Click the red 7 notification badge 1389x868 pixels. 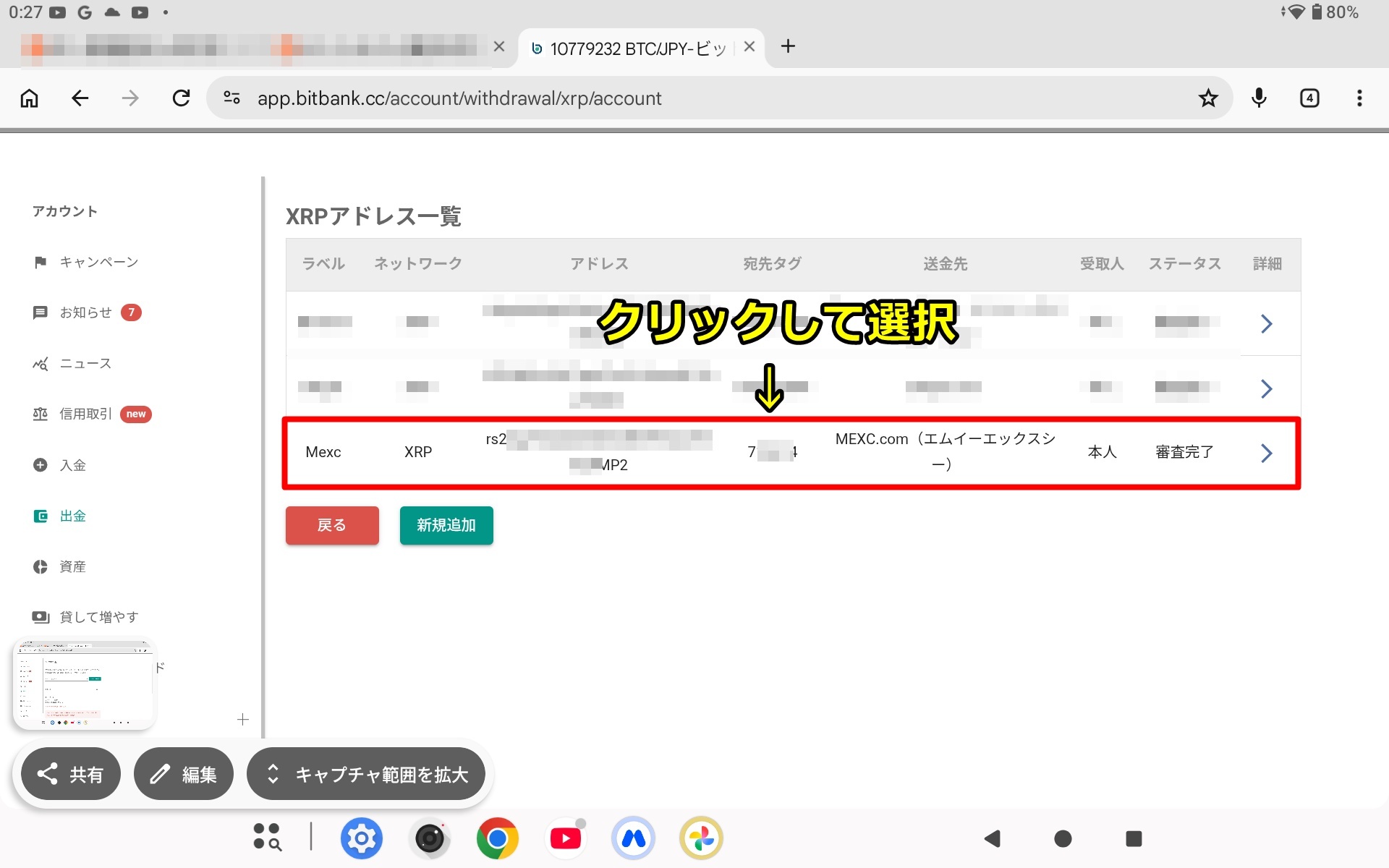[131, 312]
